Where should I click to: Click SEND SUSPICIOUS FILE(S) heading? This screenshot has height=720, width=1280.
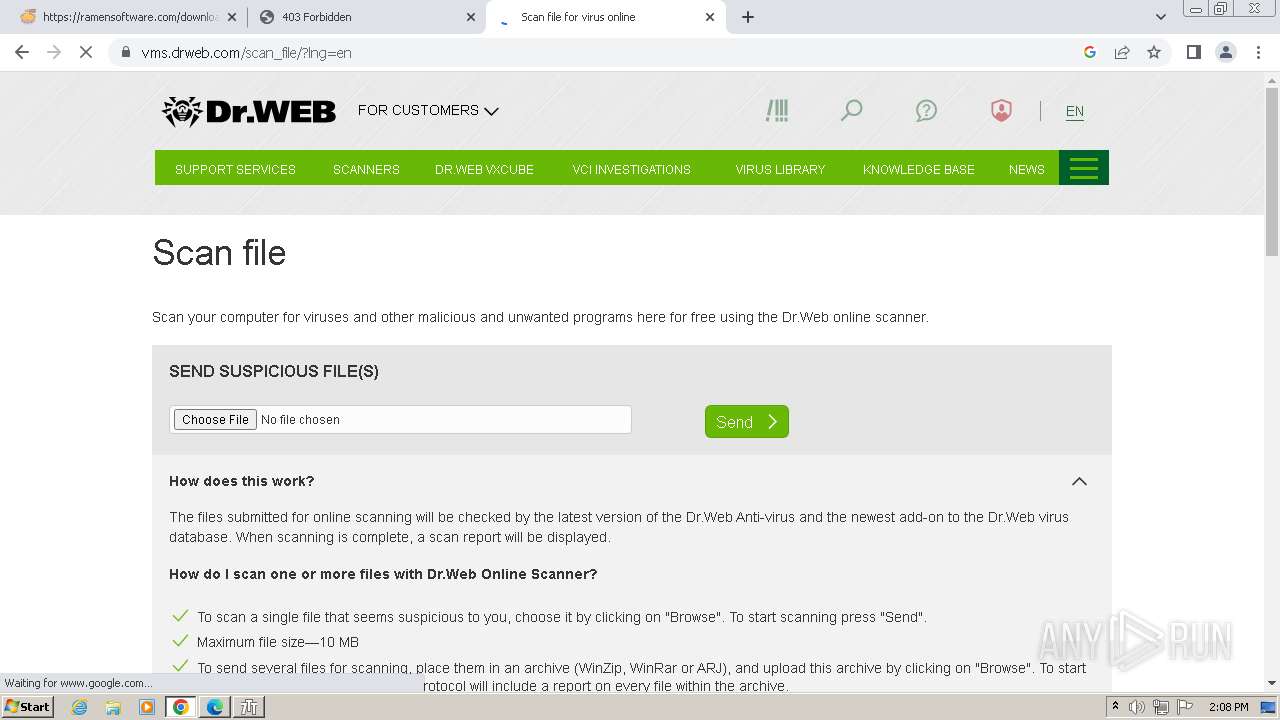click(x=274, y=371)
